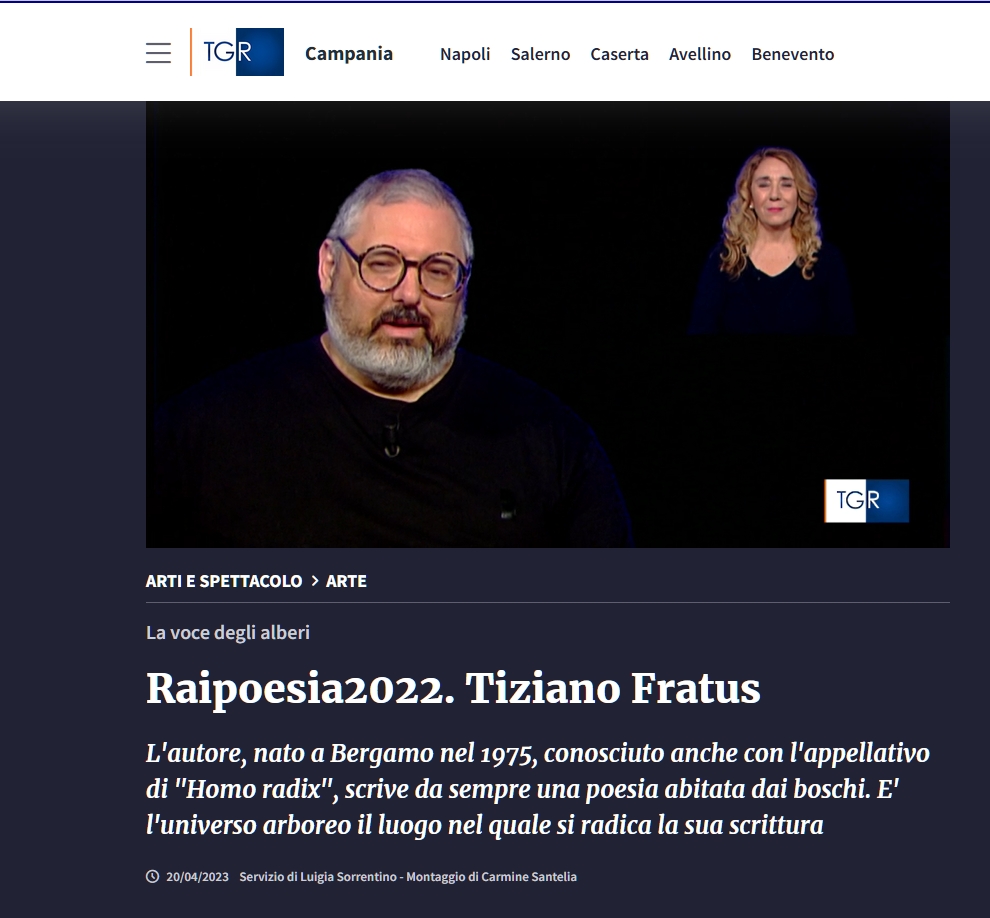The height and width of the screenshot is (918, 990).
Task: Open the Campania region link
Action: [349, 54]
